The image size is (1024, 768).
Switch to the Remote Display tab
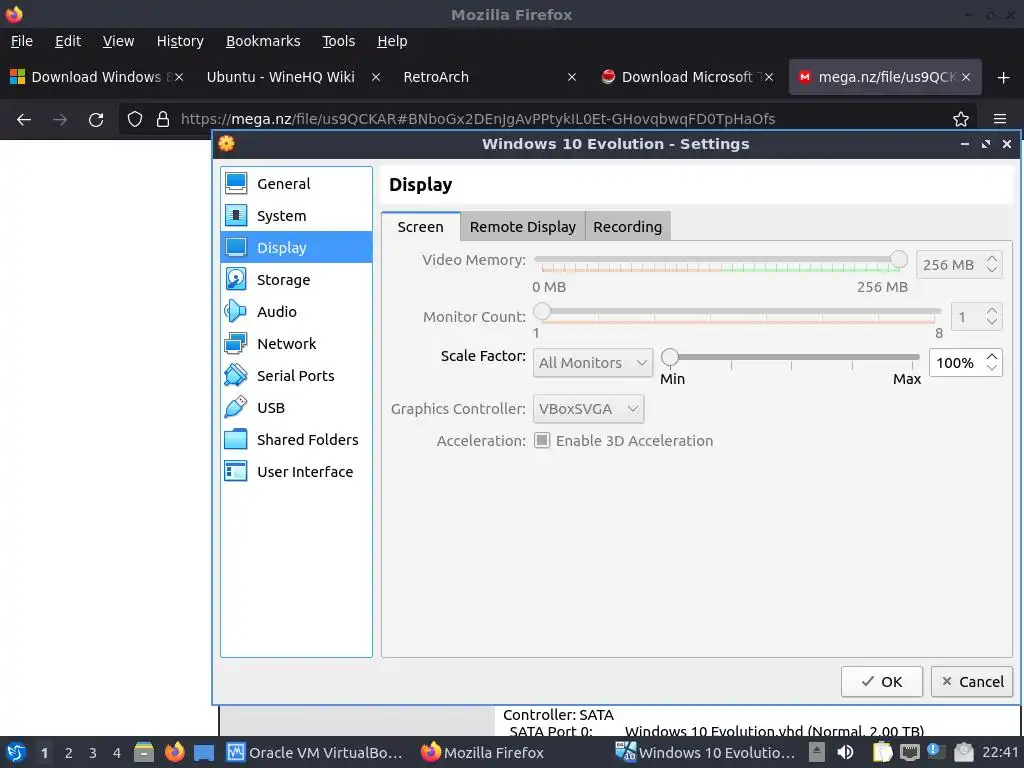coord(522,227)
